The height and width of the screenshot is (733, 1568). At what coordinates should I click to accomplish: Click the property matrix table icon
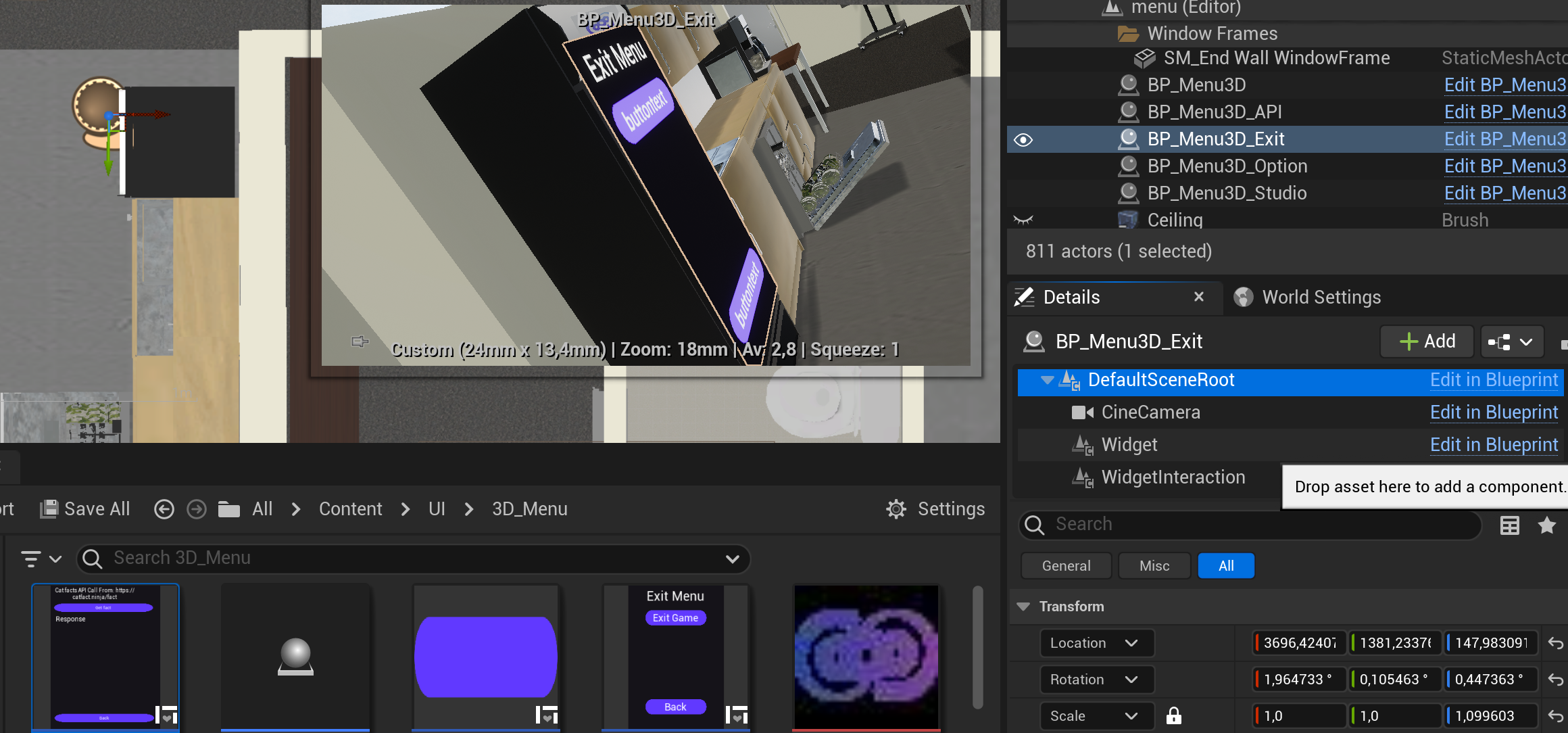point(1510,525)
